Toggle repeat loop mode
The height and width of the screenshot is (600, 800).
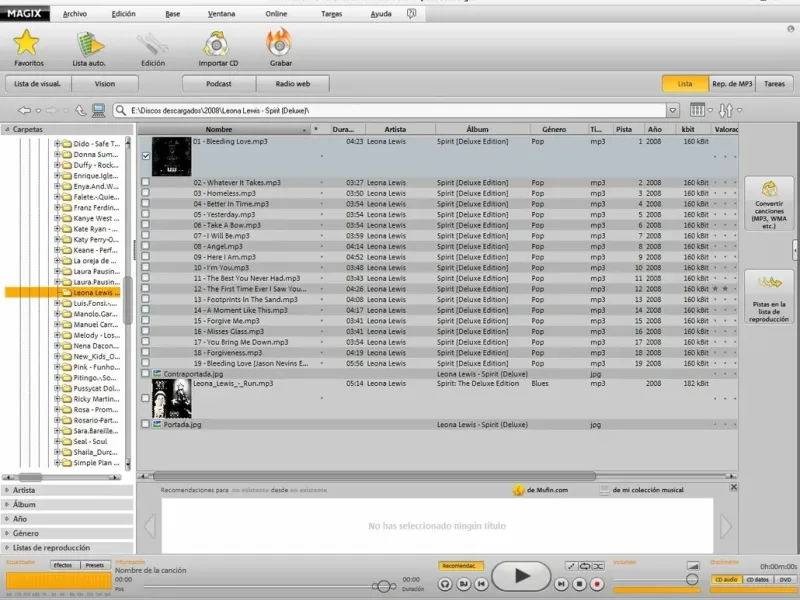coord(585,566)
